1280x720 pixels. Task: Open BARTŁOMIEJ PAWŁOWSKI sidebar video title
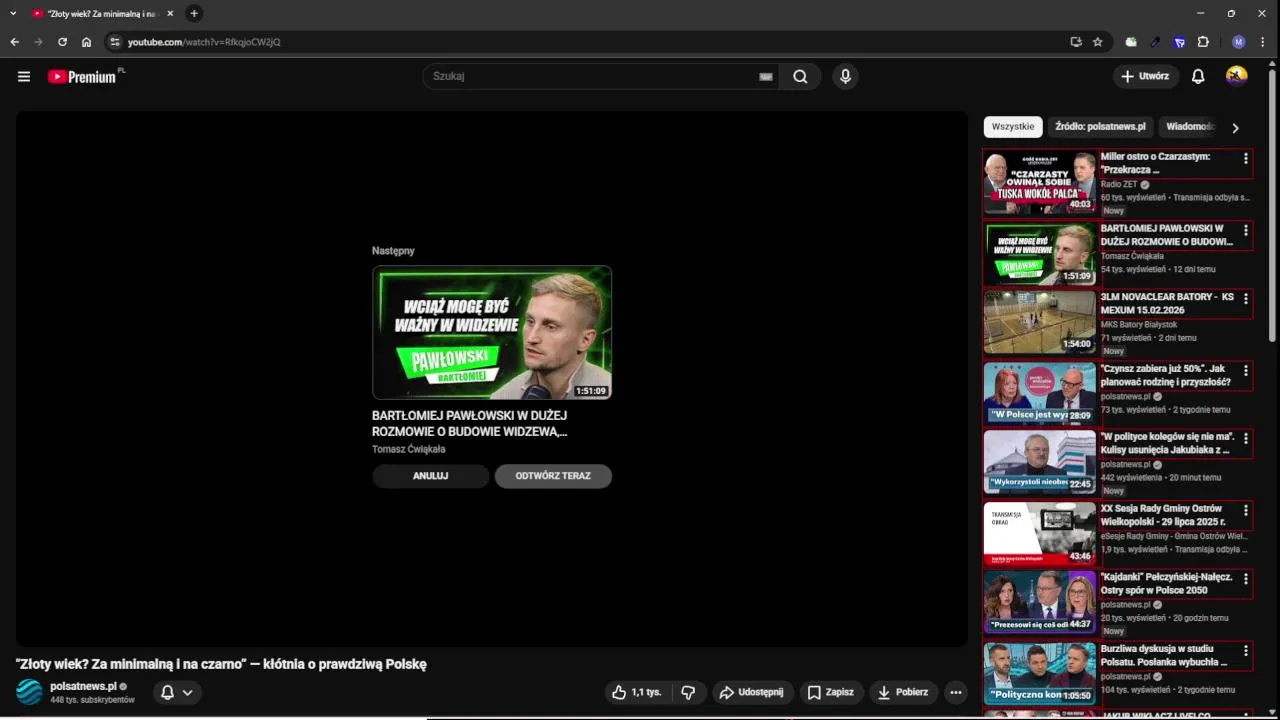tap(1167, 235)
